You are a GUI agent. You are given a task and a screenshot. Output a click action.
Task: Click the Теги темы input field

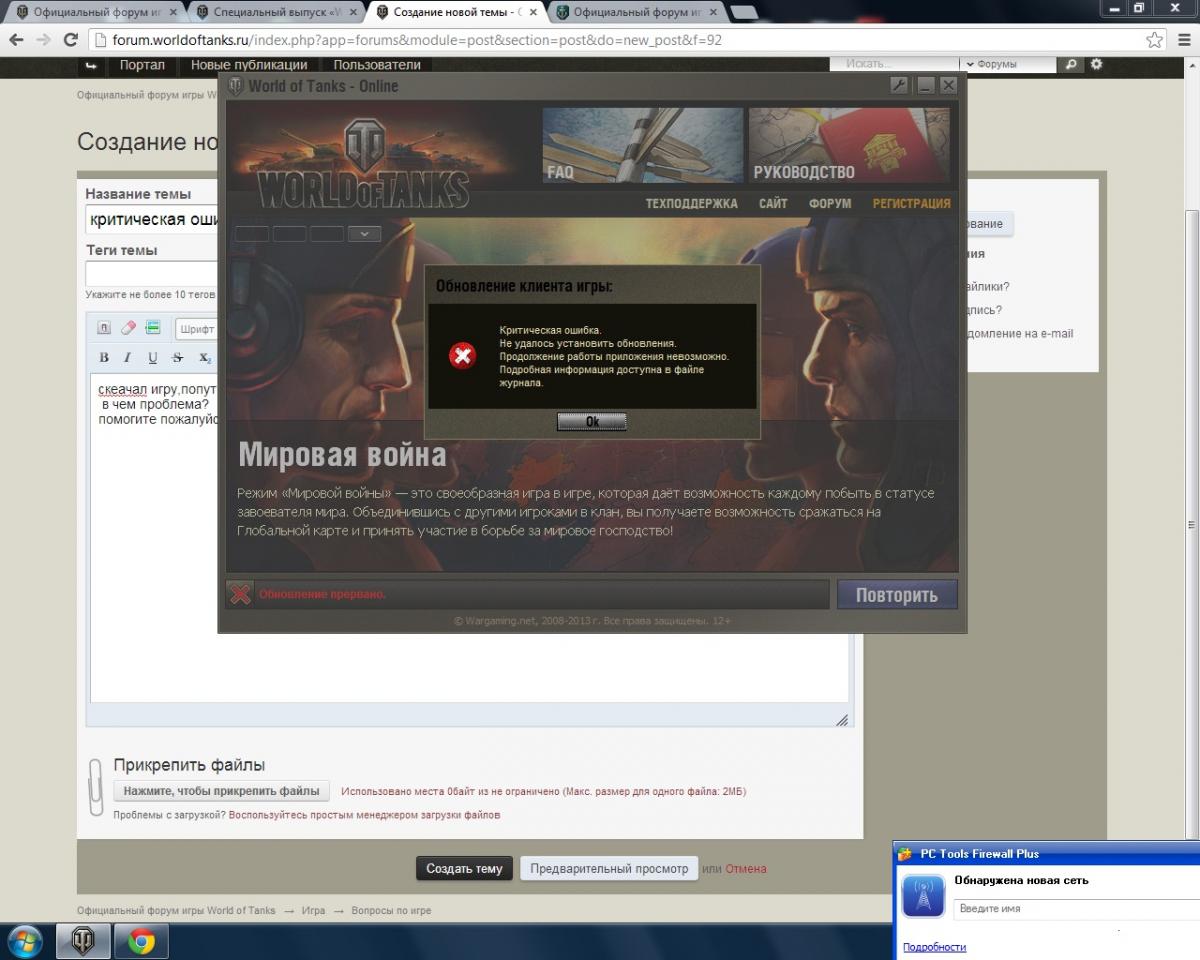pos(152,274)
